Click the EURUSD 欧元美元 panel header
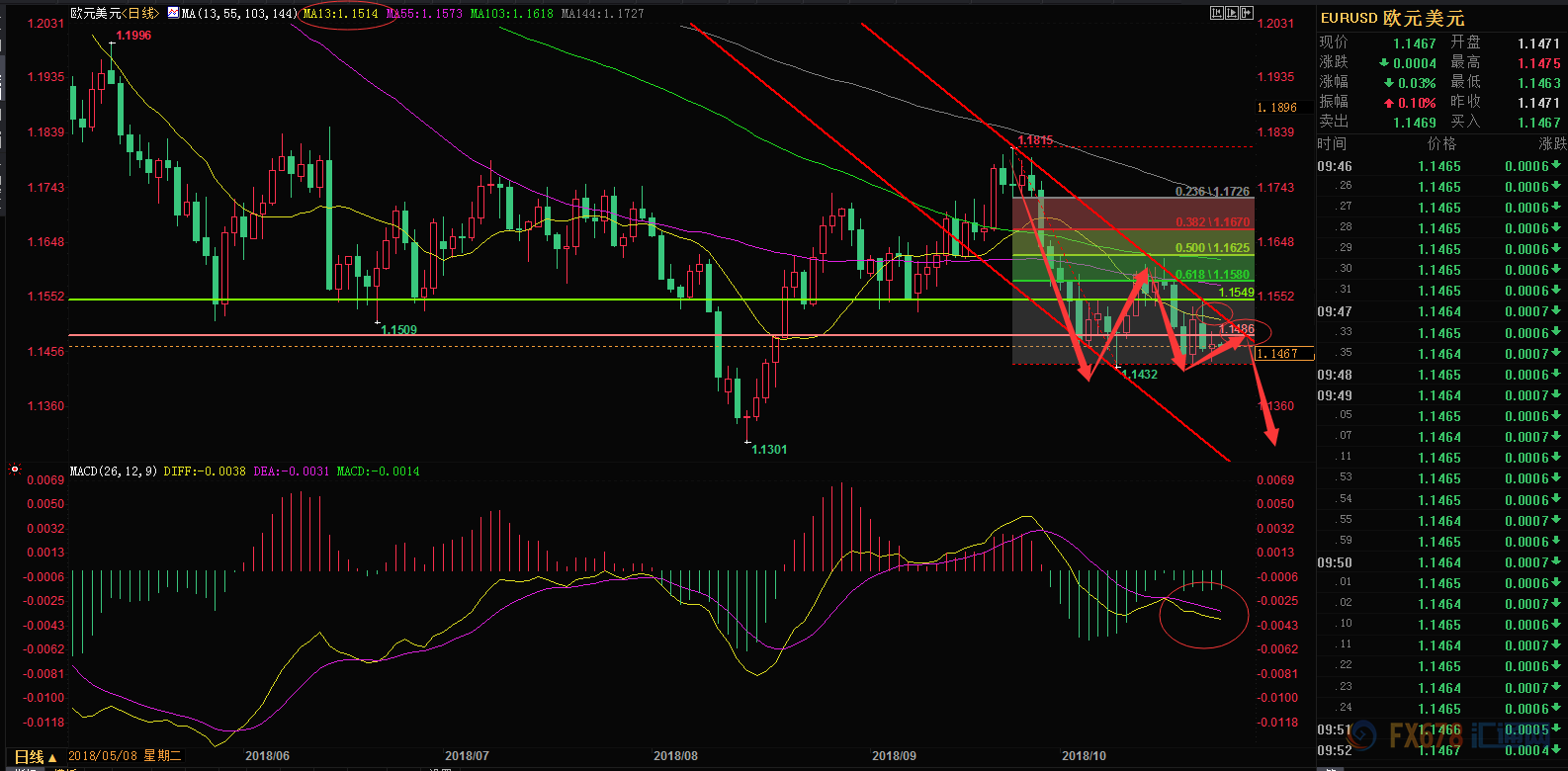 pyautogui.click(x=1392, y=18)
